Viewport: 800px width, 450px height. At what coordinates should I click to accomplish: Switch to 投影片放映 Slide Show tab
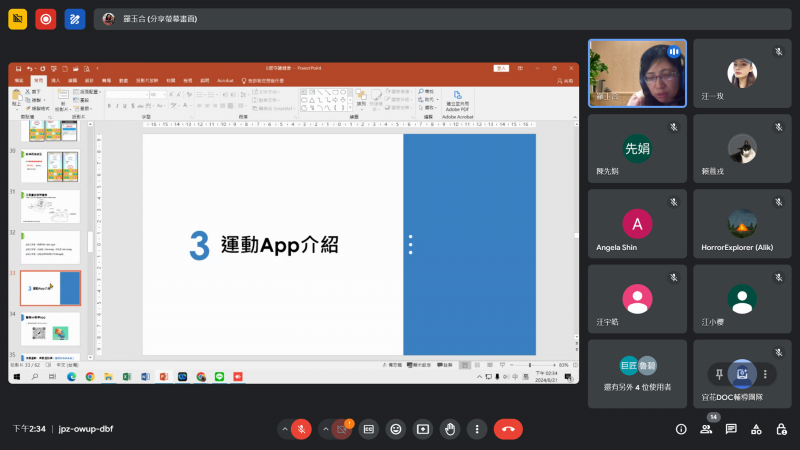click(147, 81)
